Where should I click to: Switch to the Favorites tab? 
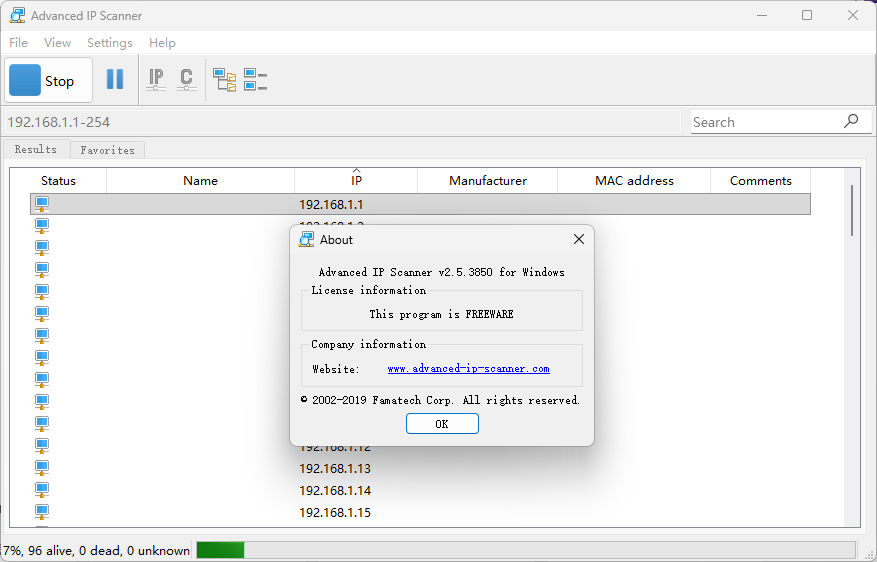pyautogui.click(x=107, y=150)
